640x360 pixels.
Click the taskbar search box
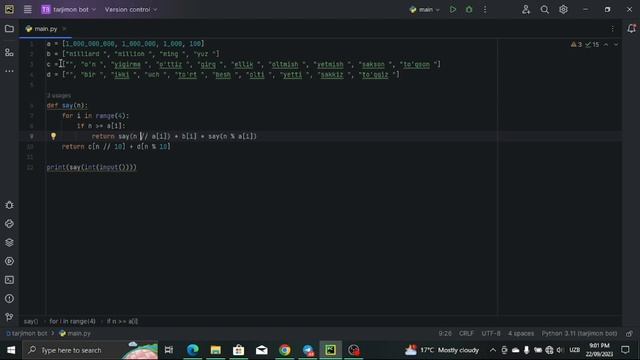click(91, 350)
